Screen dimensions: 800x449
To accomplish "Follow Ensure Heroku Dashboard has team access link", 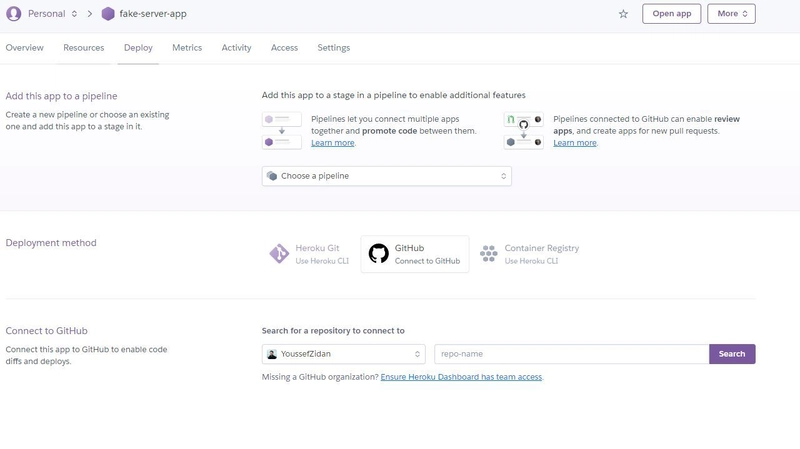I will pos(462,377).
